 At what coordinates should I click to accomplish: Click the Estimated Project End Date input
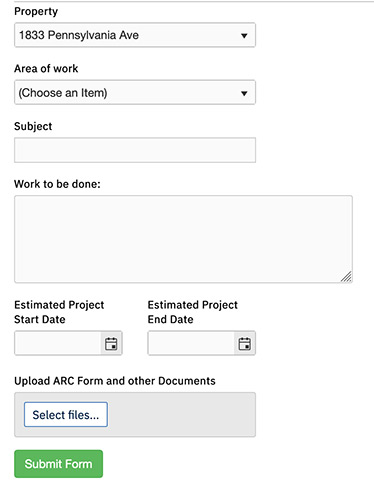[x=191, y=343]
